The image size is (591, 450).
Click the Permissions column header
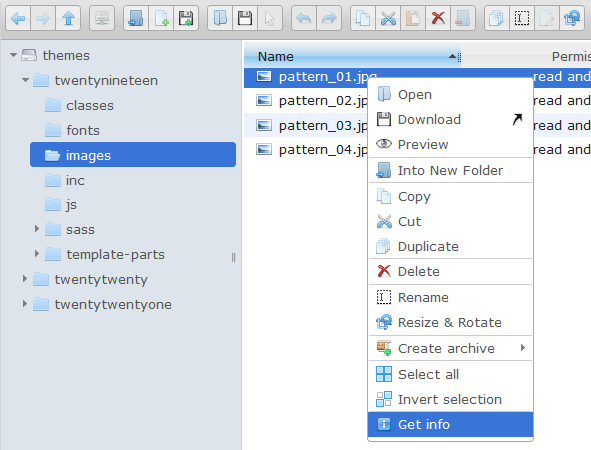click(x=571, y=57)
